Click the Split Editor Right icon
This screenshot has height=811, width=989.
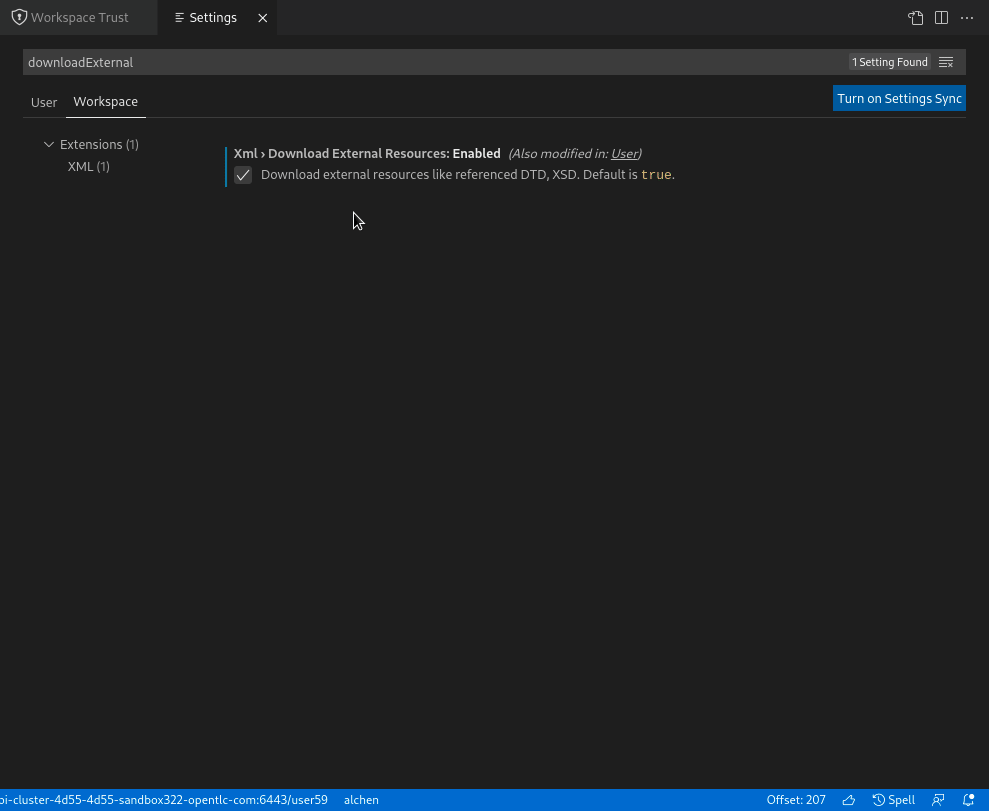coord(941,18)
